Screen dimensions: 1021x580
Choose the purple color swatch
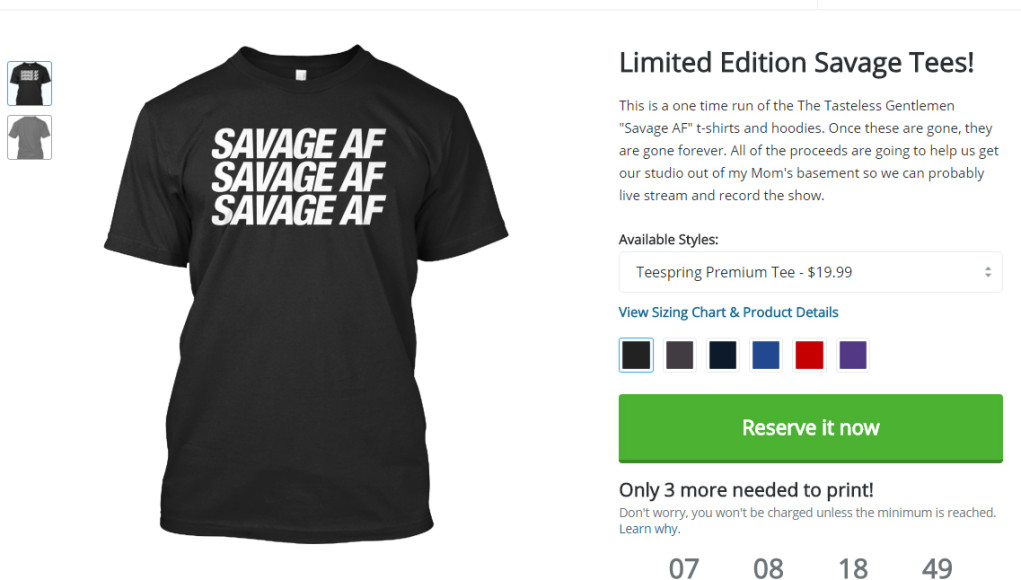tap(852, 355)
